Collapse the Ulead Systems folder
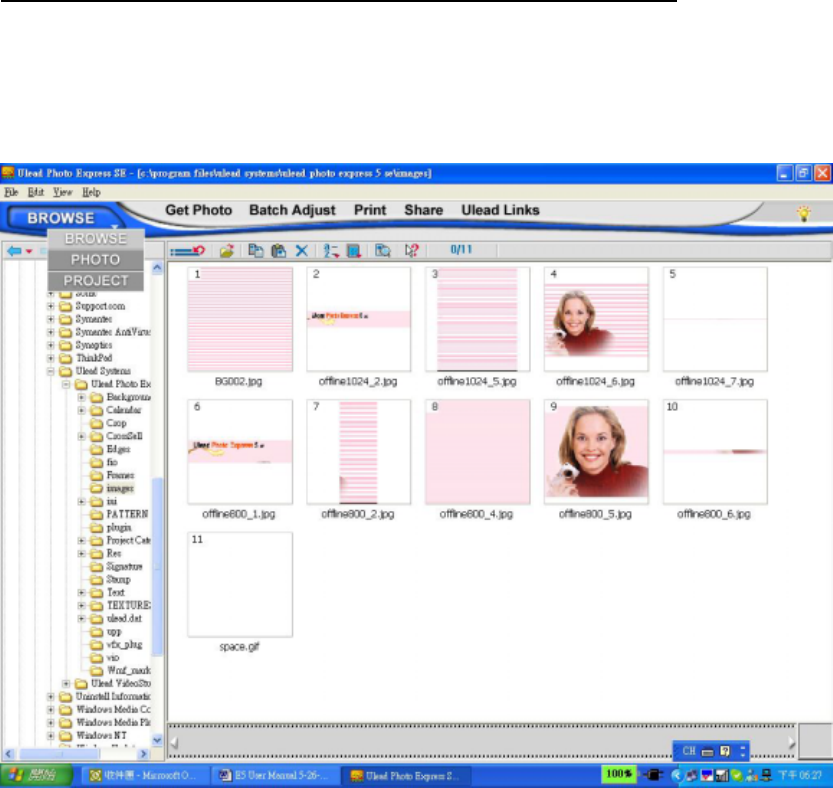The width and height of the screenshot is (833, 788). [x=50, y=371]
